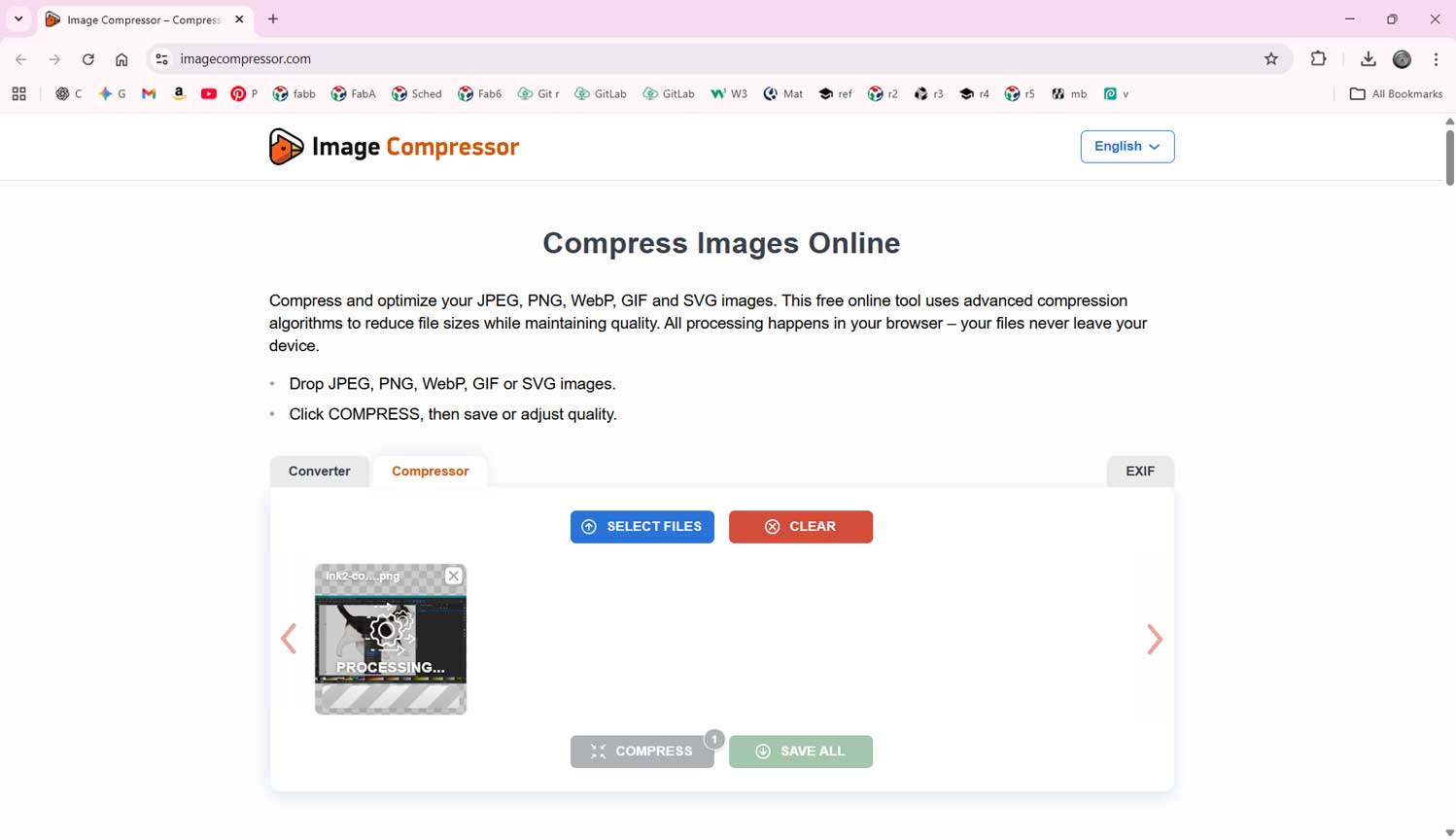Open All Bookmarks
Screen dimensions: 1456x840
click(x=1396, y=93)
